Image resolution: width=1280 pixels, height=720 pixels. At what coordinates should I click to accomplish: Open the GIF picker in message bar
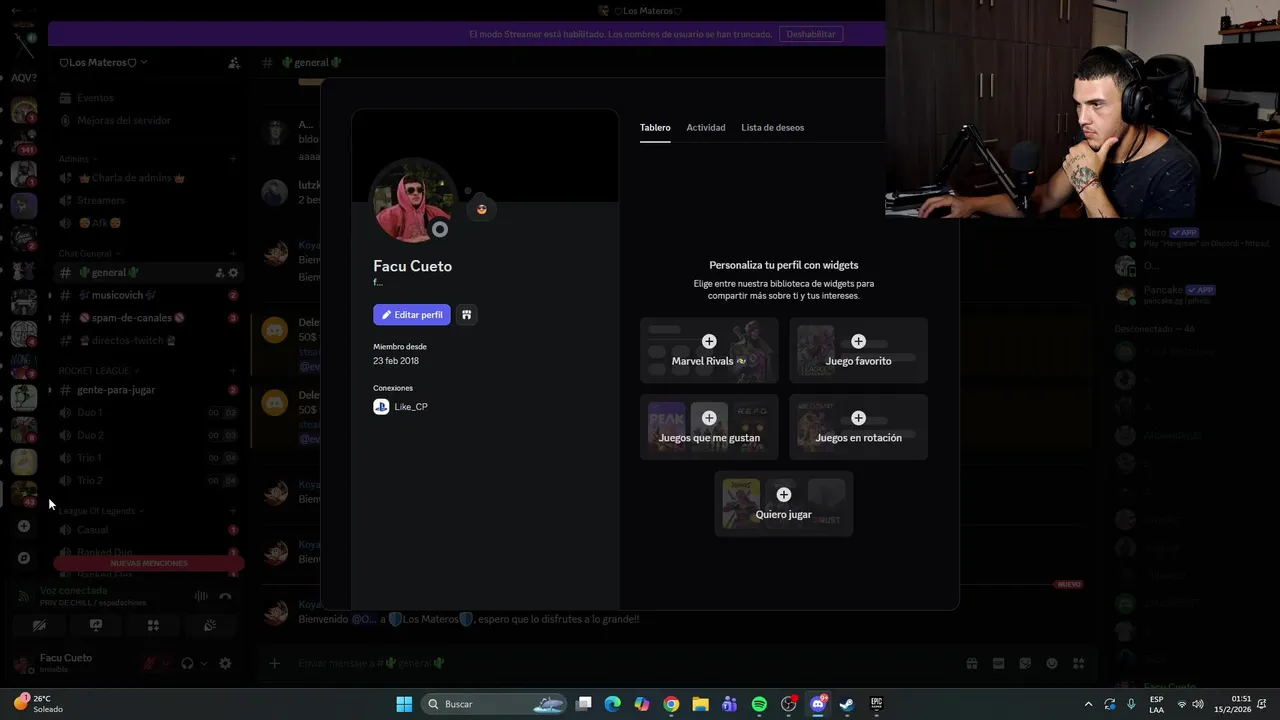(998, 663)
